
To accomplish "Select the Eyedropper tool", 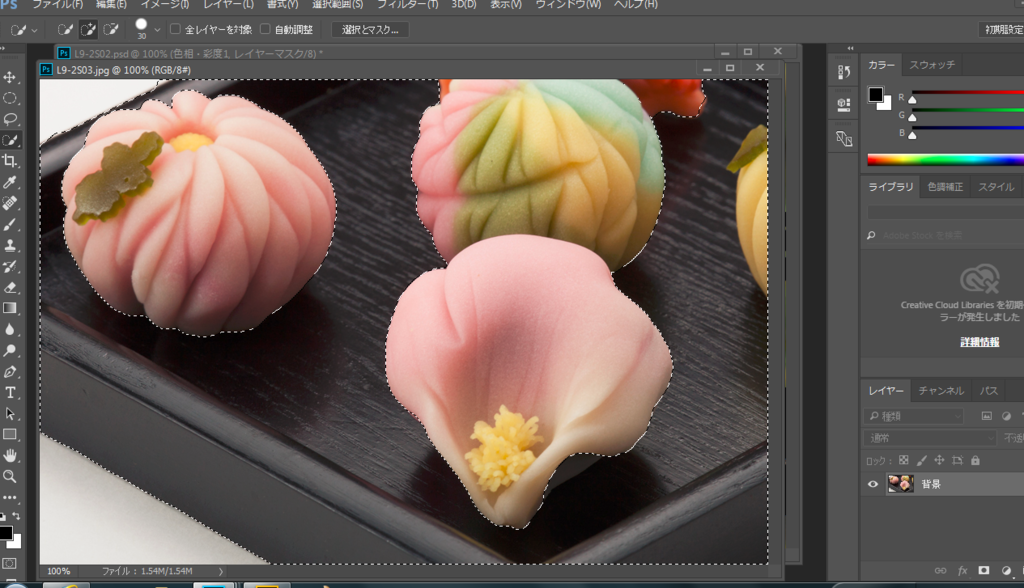I will (x=10, y=182).
